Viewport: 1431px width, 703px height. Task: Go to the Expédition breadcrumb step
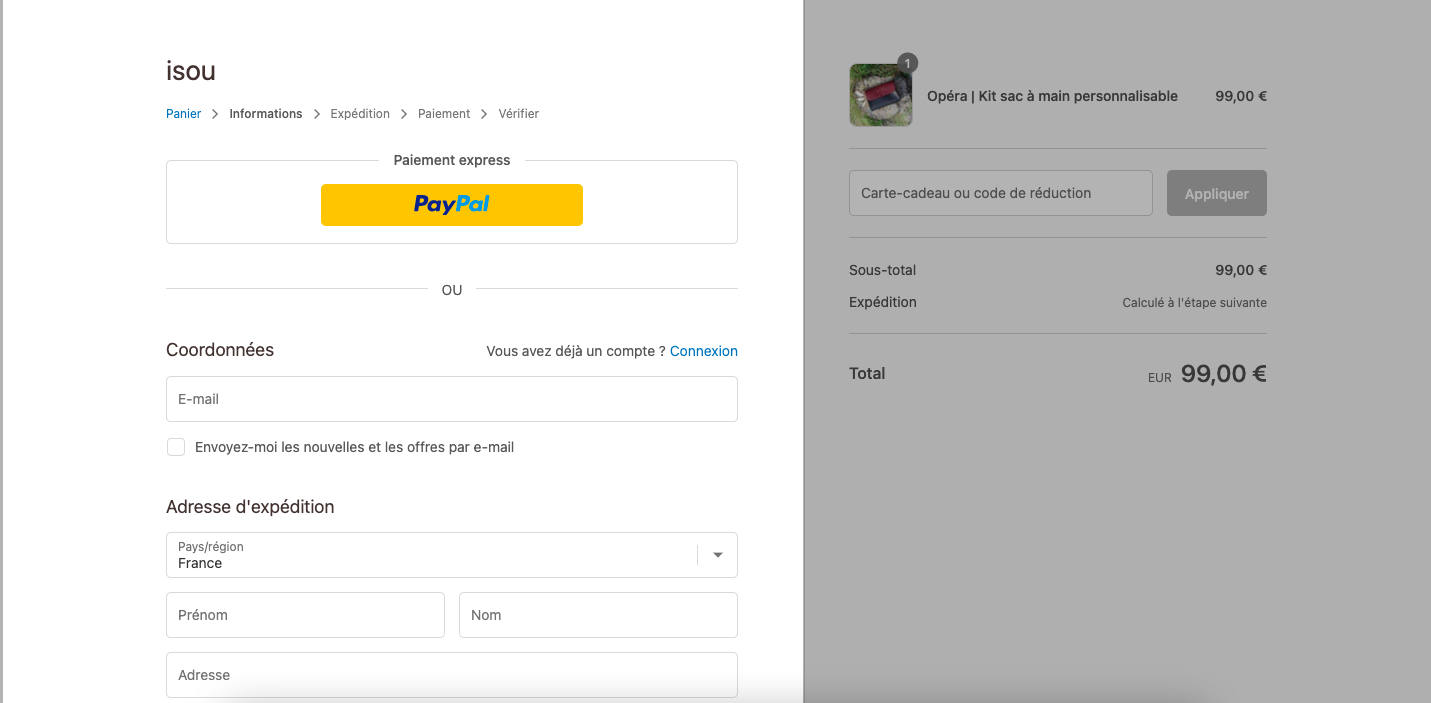click(x=360, y=114)
